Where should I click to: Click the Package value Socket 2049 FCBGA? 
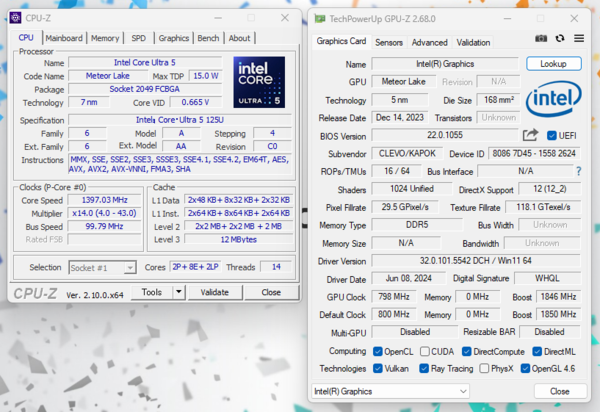pos(145,89)
